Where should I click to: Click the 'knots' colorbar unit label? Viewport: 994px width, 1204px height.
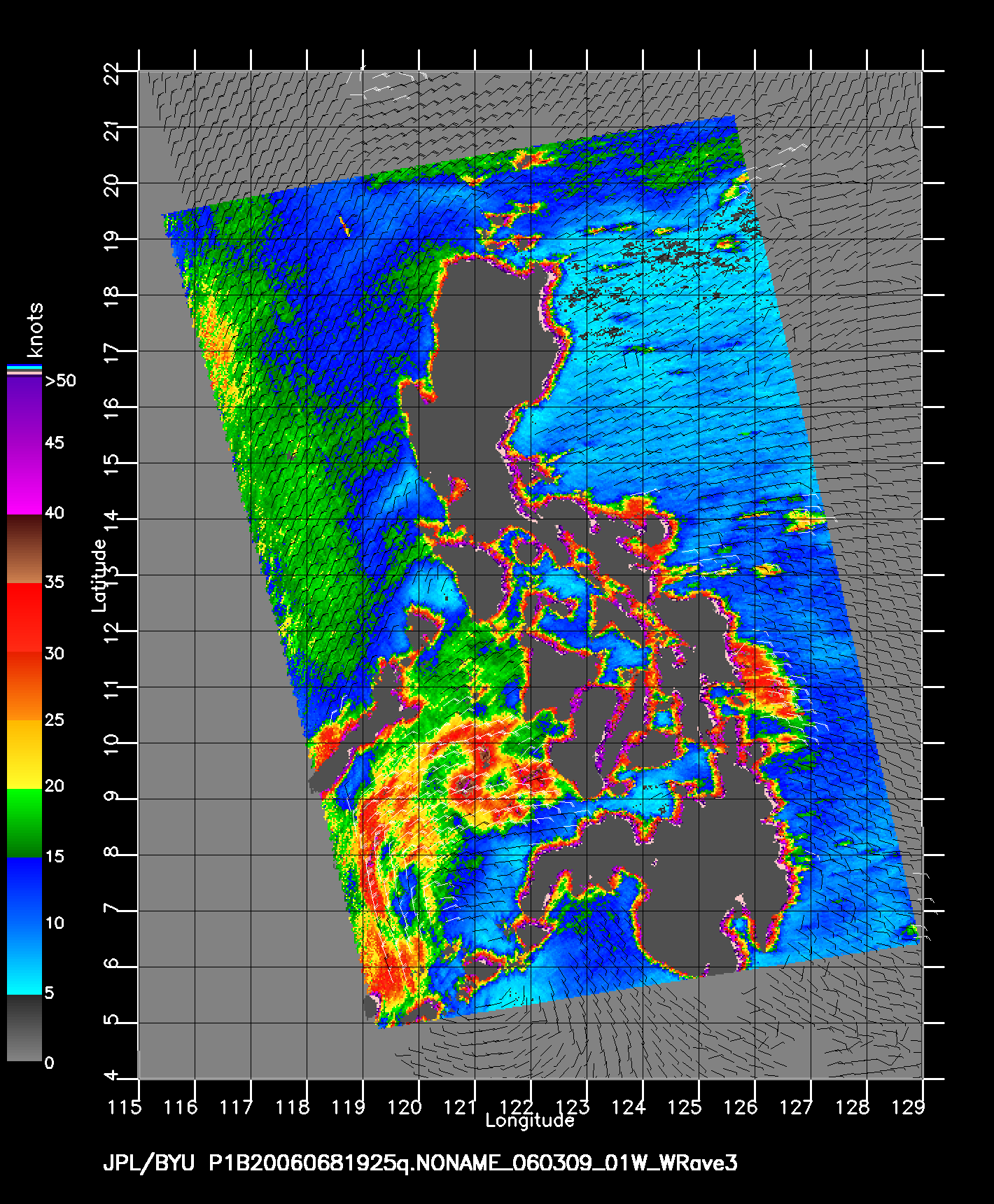(34, 330)
